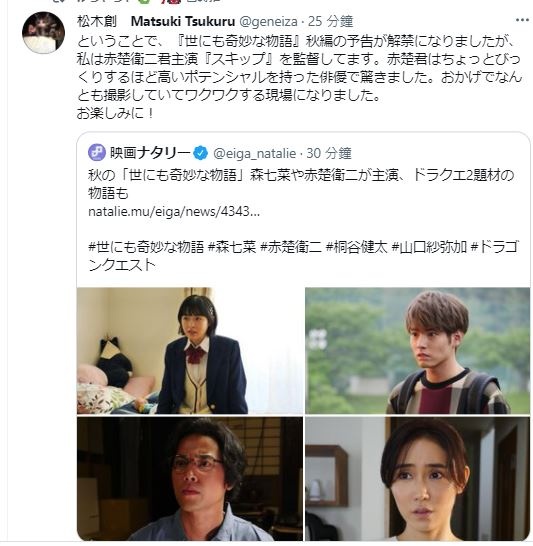Click Matsuki Tsukuru's profile avatar

pyautogui.click(x=44, y=33)
